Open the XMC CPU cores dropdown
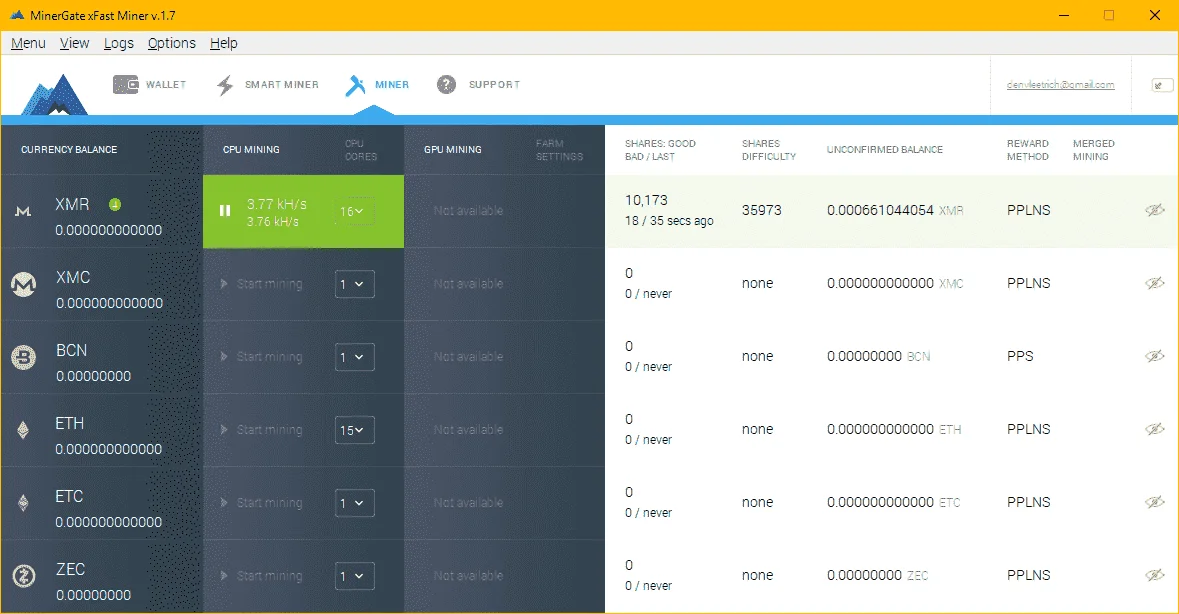Screen dimensions: 1179x614 pyautogui.click(x=354, y=284)
